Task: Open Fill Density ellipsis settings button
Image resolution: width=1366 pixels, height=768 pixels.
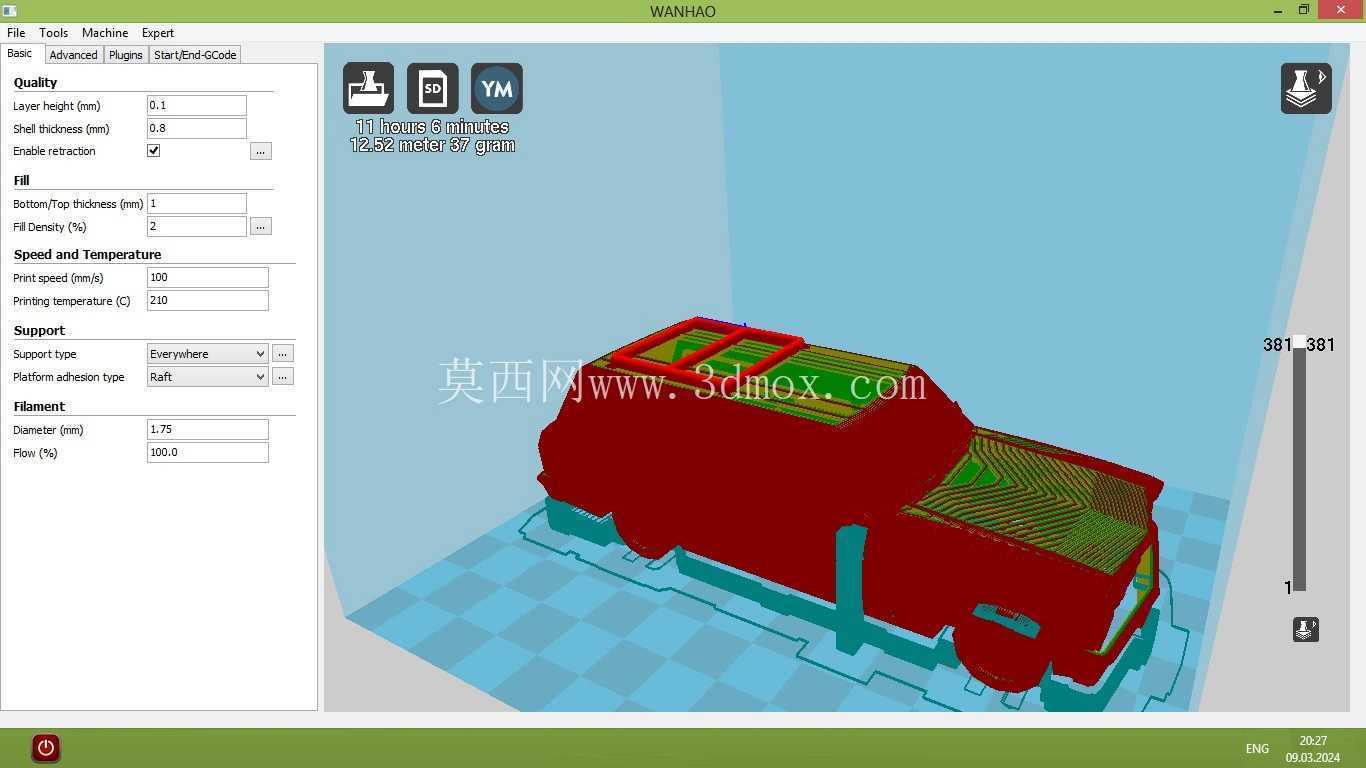Action: [261, 227]
